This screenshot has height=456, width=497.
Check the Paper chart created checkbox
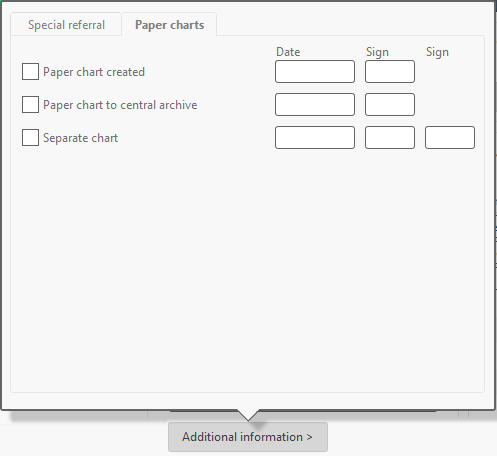tap(30, 72)
